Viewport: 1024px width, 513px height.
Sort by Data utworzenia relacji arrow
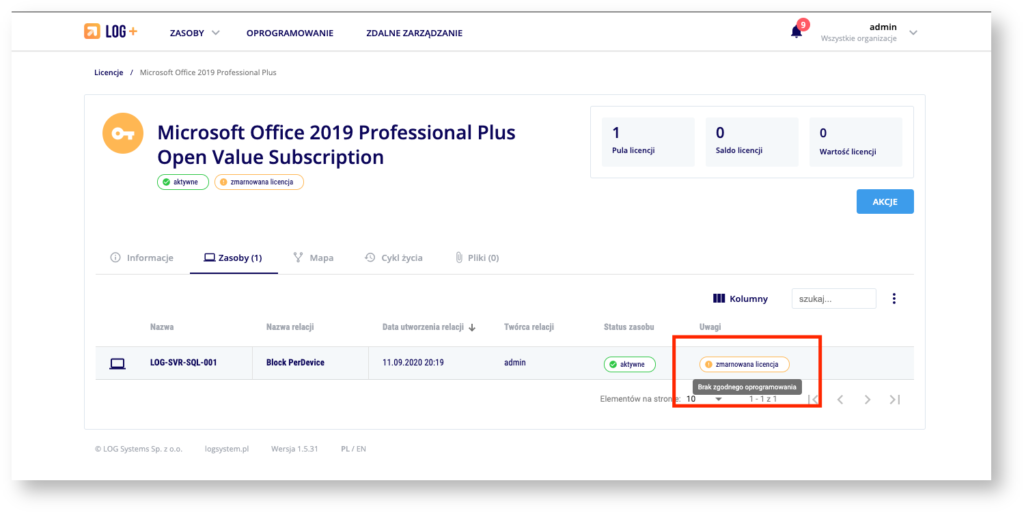pyautogui.click(x=472, y=328)
